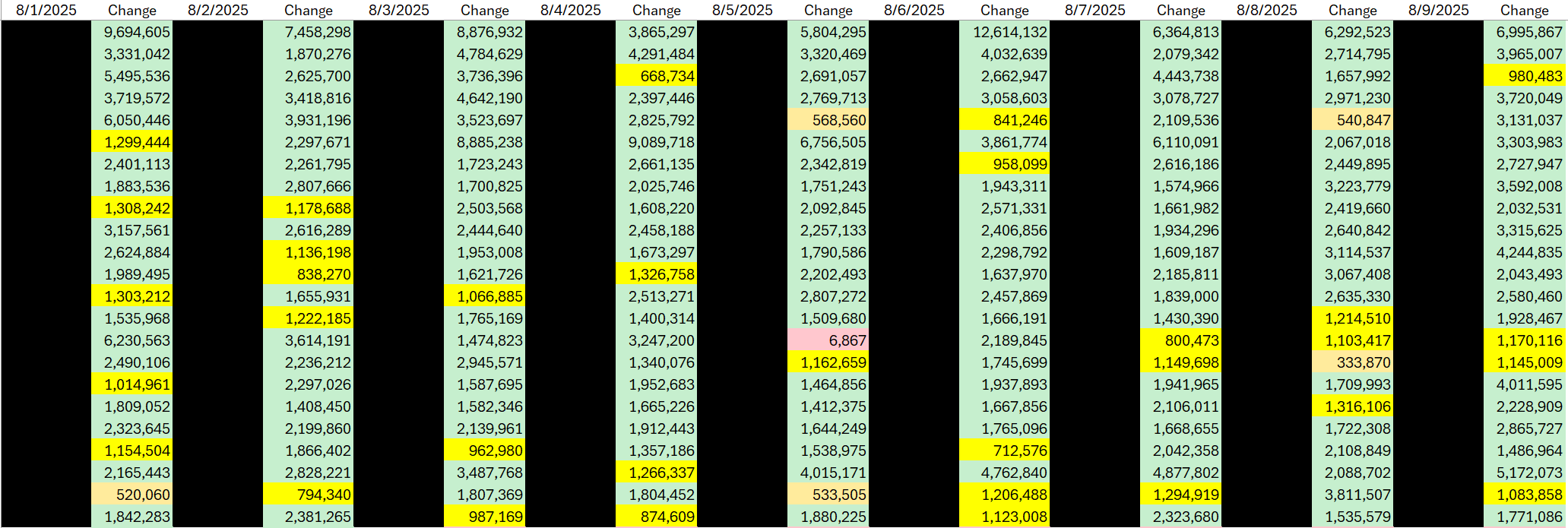
Task: Click yellow cell 980,483
Action: point(1524,76)
